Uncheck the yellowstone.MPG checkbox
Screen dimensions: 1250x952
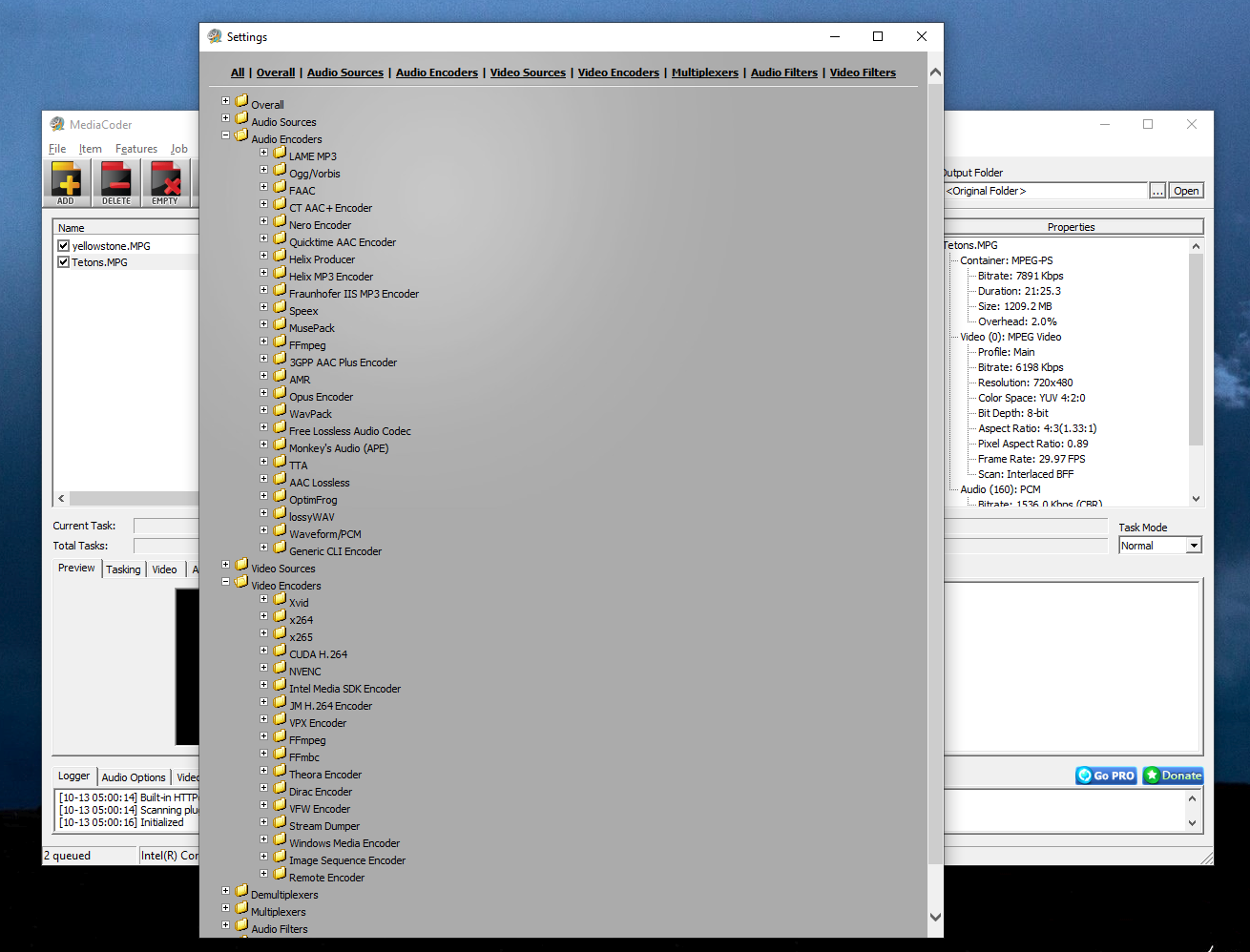64,245
